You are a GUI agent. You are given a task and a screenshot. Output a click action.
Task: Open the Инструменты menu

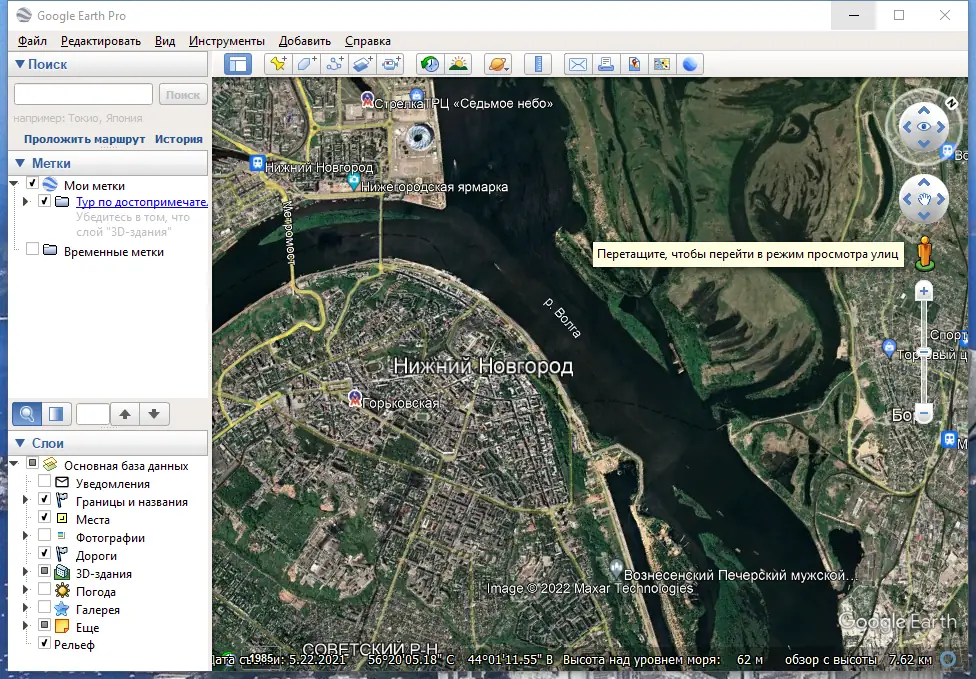pos(226,41)
